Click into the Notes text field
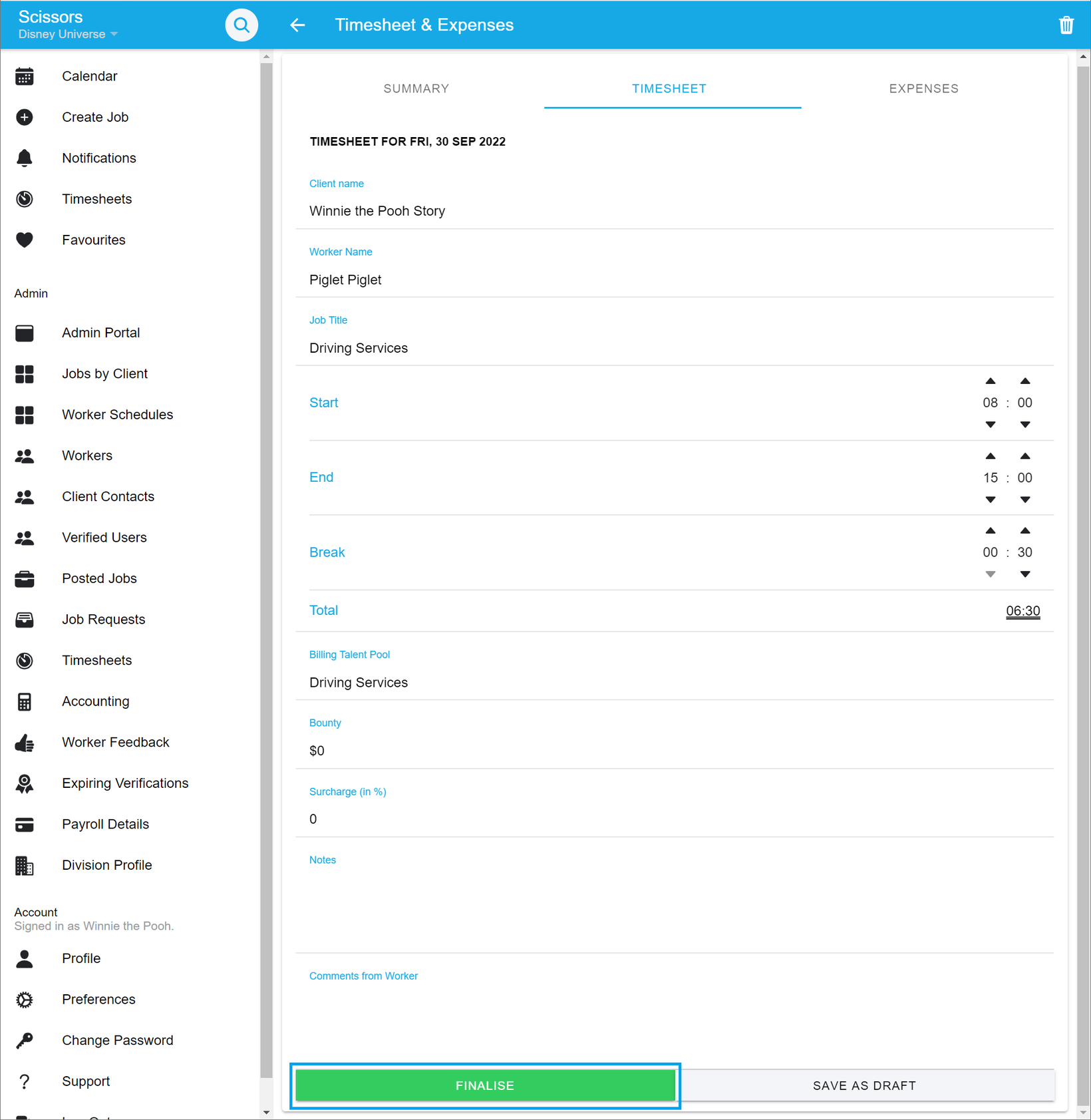Viewport: 1091px width, 1120px height. pos(674,905)
